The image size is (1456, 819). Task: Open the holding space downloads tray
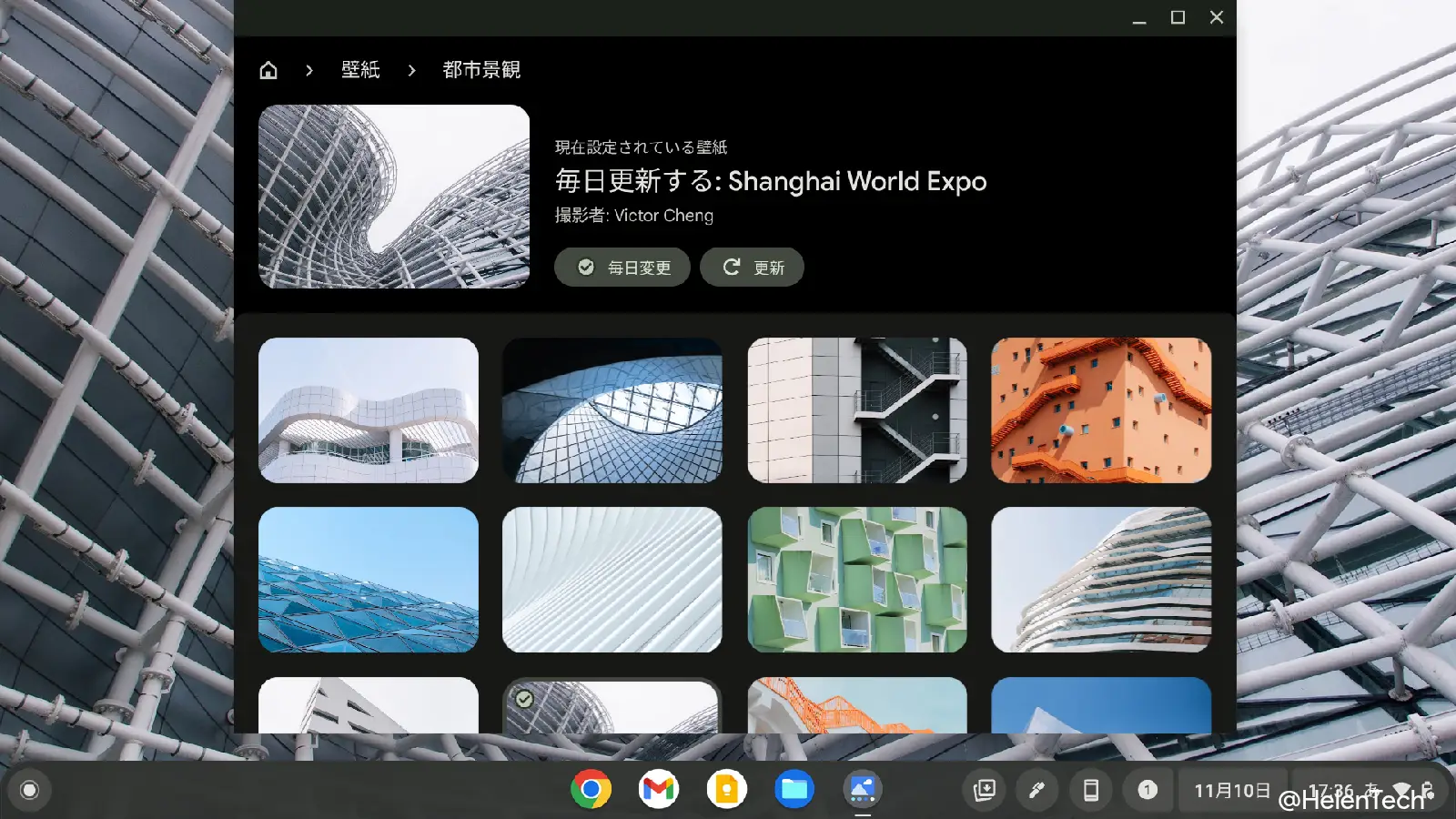click(985, 790)
